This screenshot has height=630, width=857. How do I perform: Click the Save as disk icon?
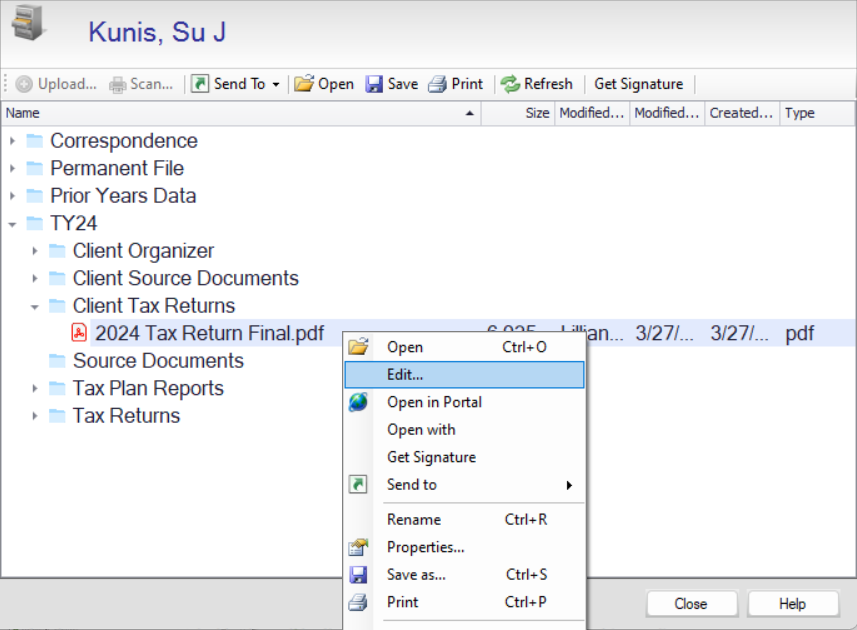click(359, 575)
